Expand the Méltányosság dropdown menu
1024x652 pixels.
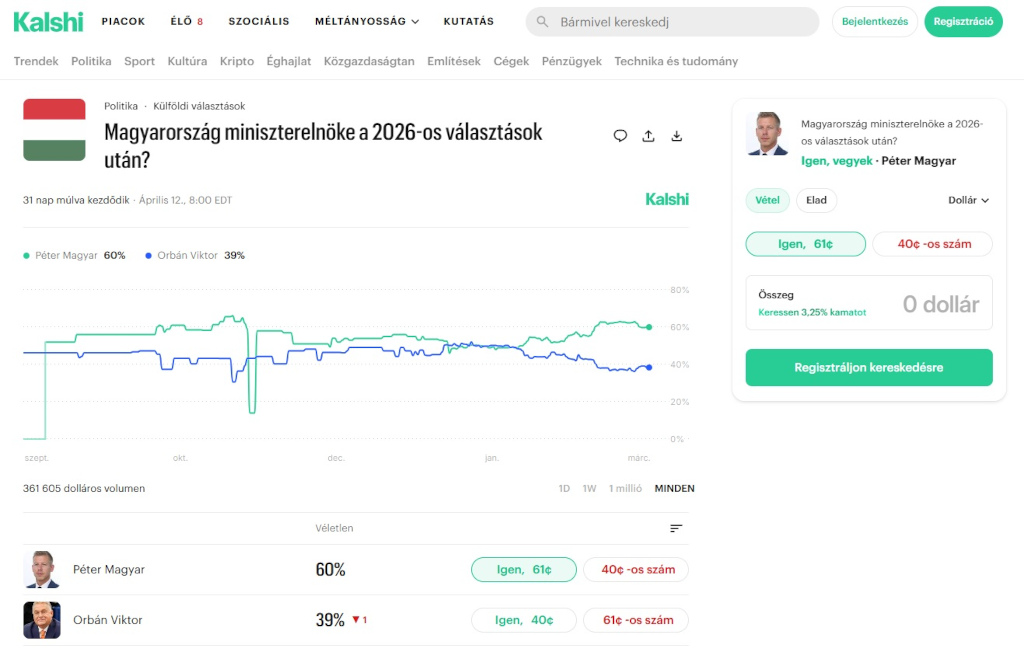366,21
